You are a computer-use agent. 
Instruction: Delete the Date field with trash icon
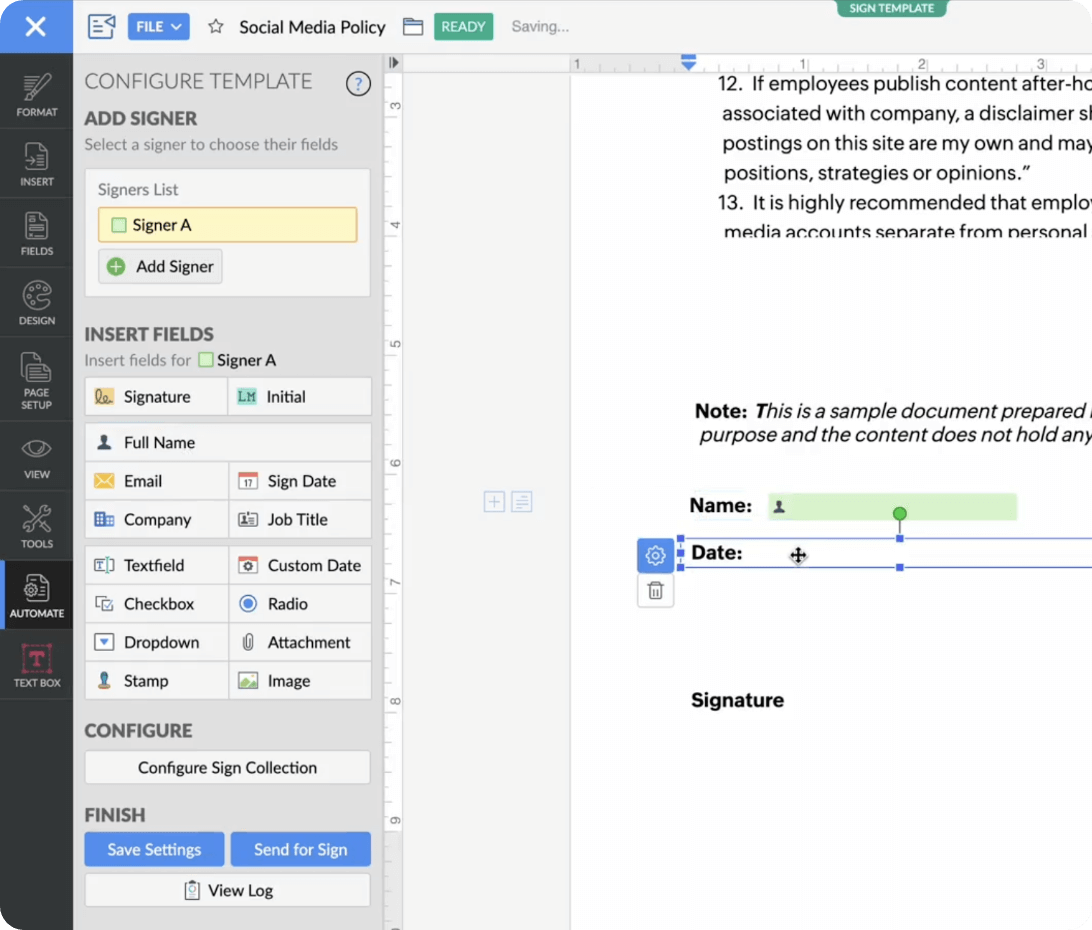[655, 591]
